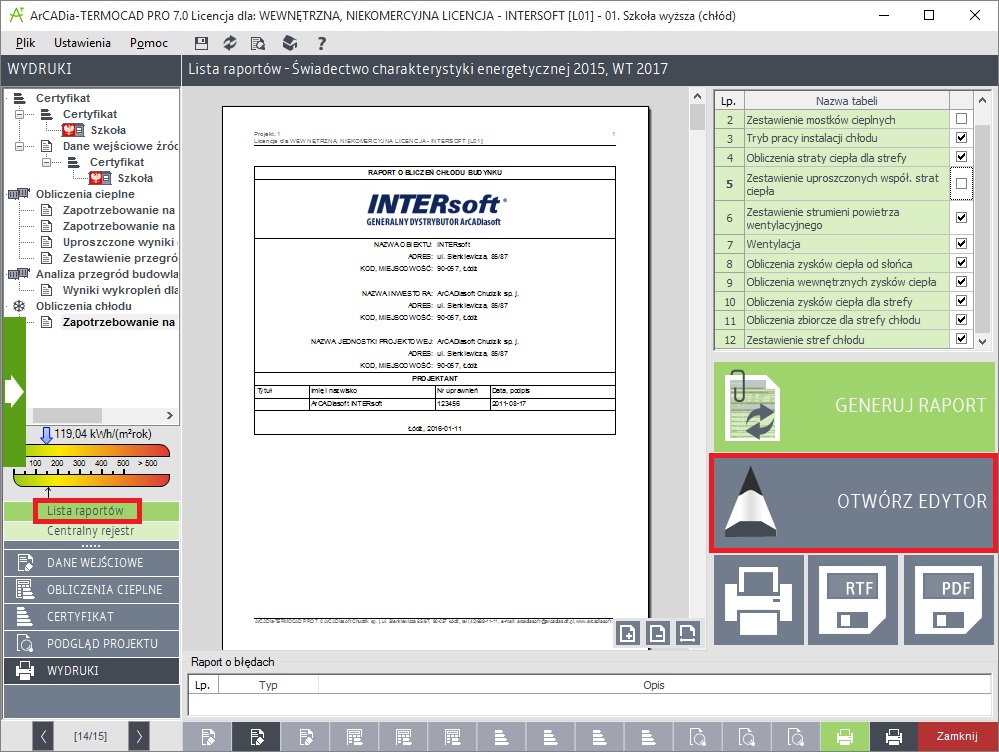Select the WYDRUKI section in sidebar
This screenshot has height=752, width=999.
point(91,670)
